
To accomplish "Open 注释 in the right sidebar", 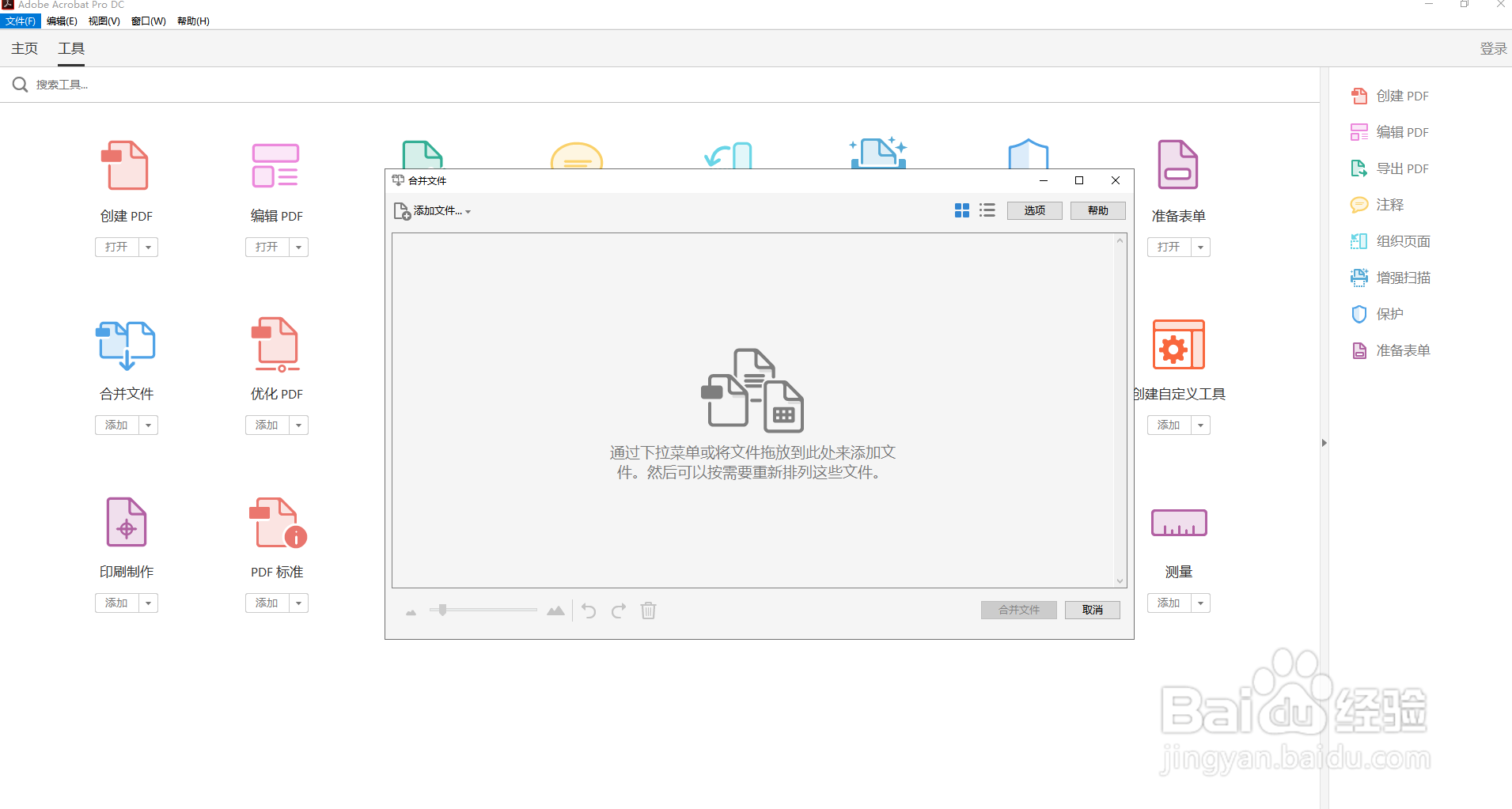I will coord(1377,205).
